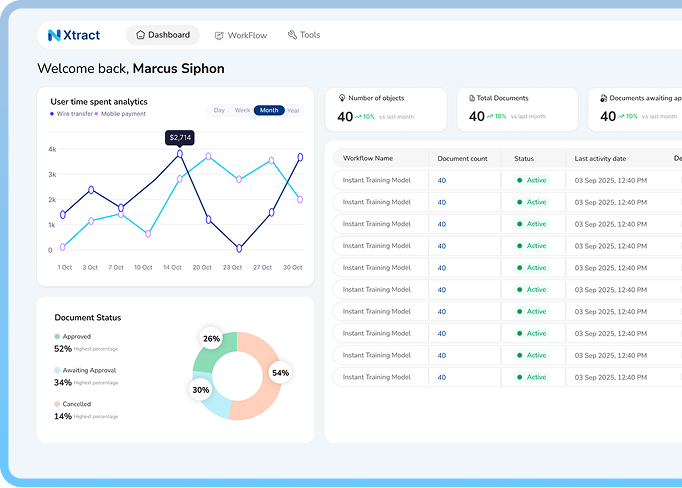Select the Month time range
Viewport: 682px width, 488px height.
click(268, 110)
